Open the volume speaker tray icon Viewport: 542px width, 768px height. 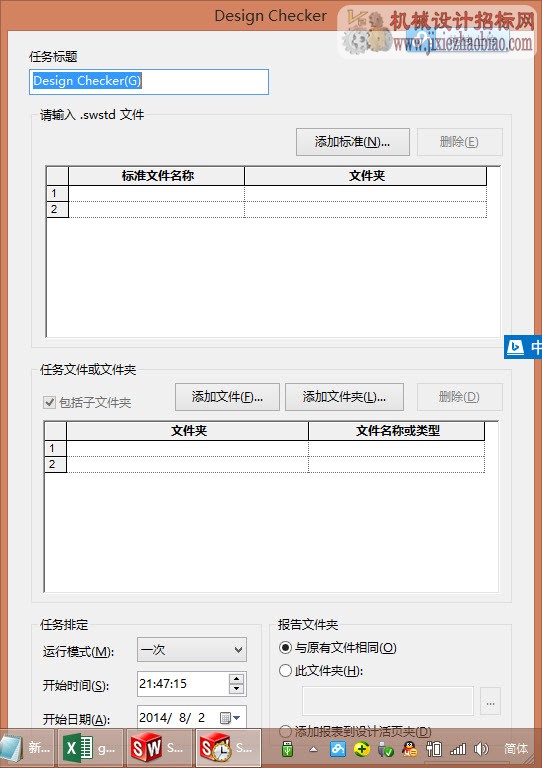pyautogui.click(x=481, y=749)
